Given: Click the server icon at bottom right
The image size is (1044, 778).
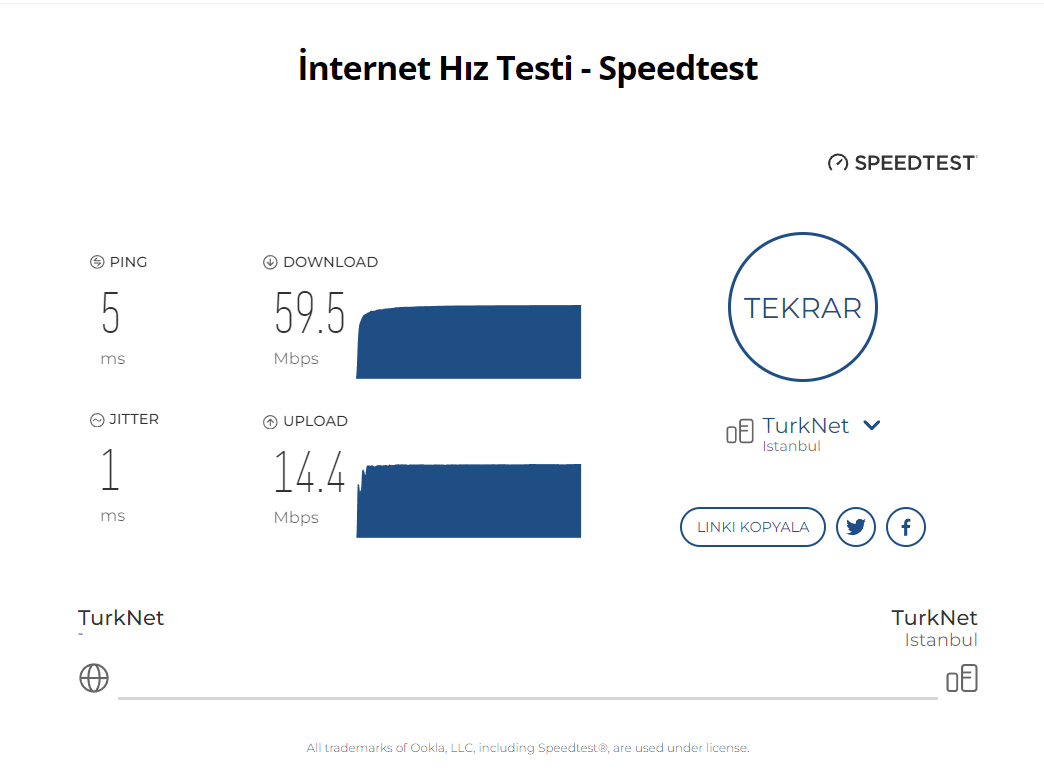Looking at the screenshot, I should point(962,678).
